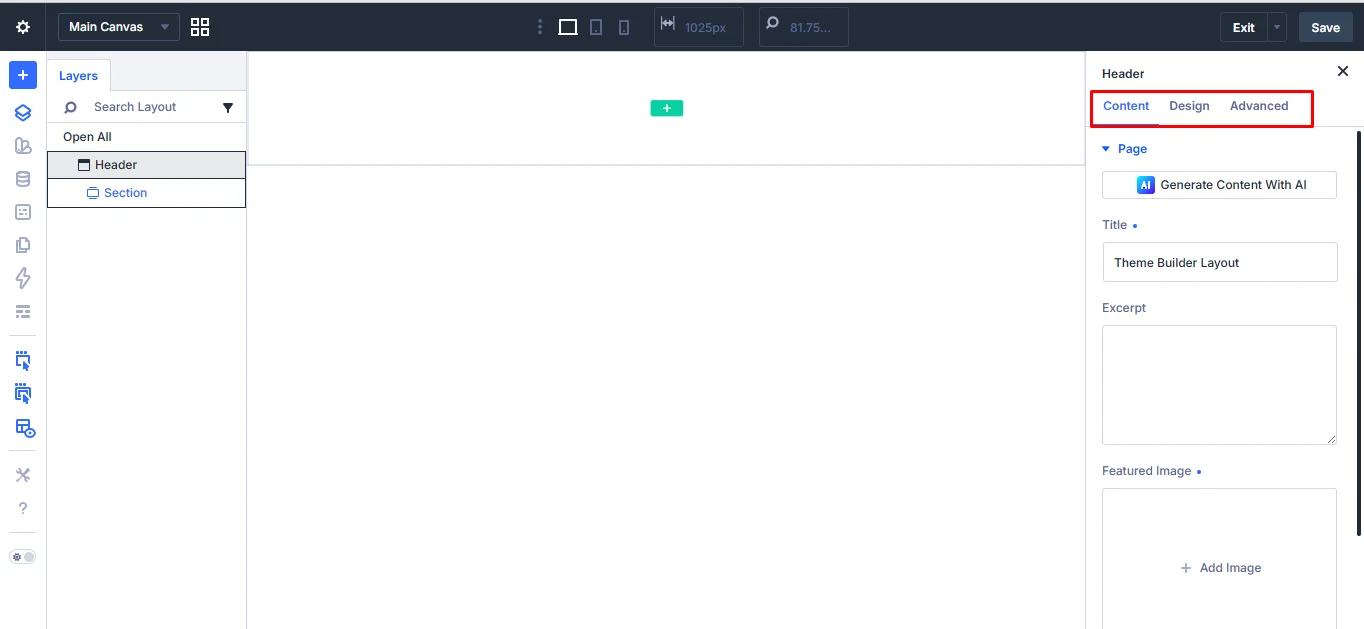Click the Search Layout field
1364x629 pixels.
135,107
